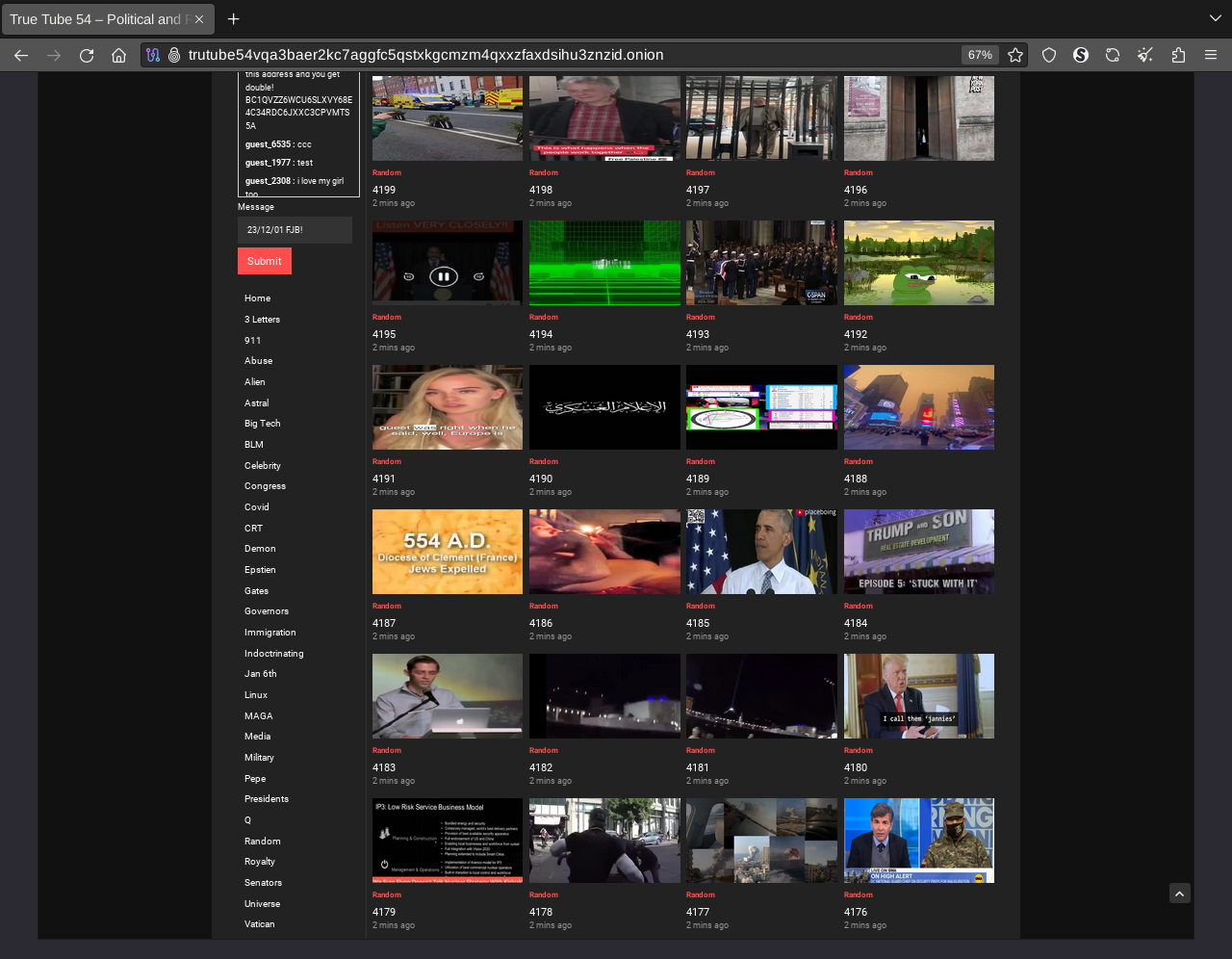
Task: Open the Random category in the sidebar
Action: [x=263, y=842]
